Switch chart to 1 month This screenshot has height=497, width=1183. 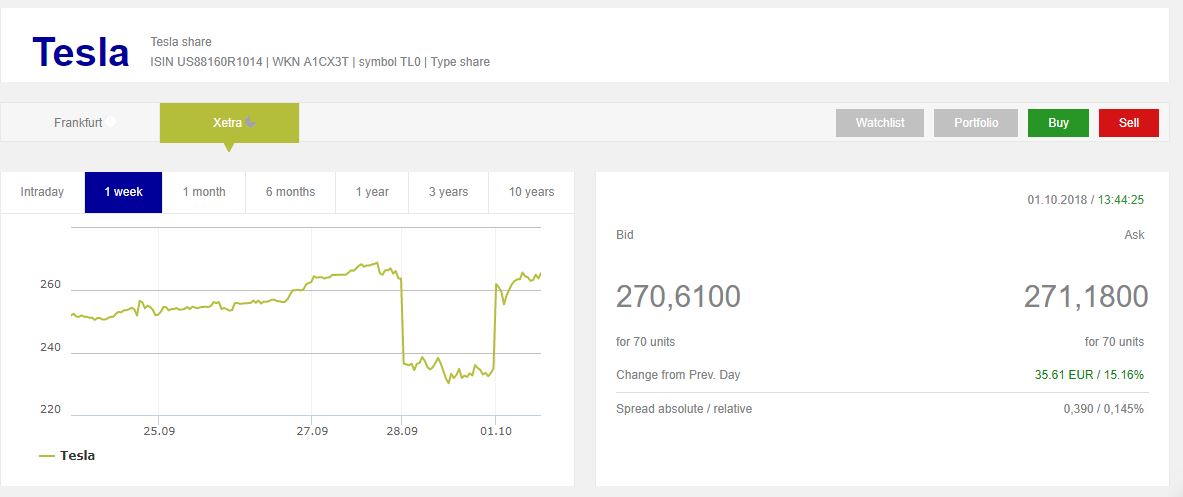(204, 192)
